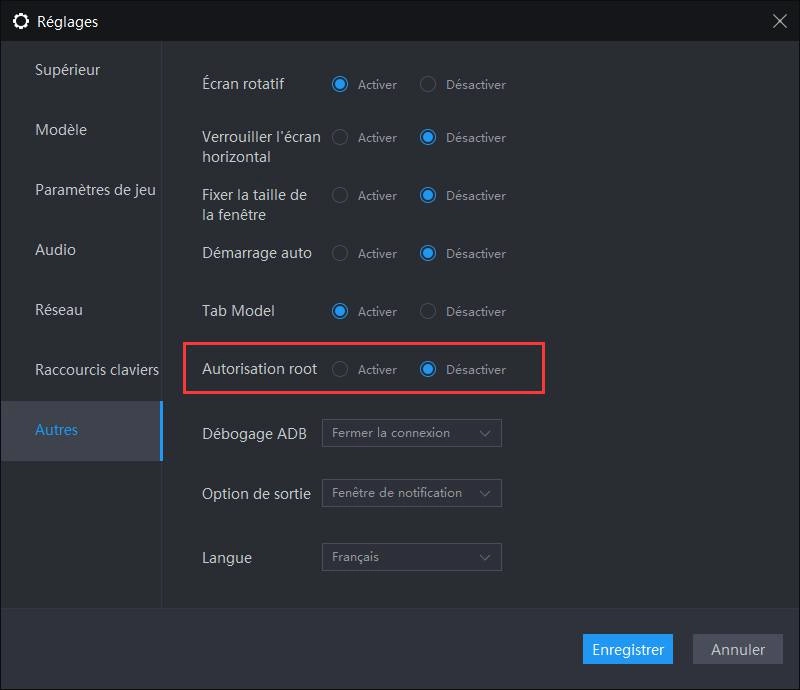Expand the Débogage ADB dropdown
This screenshot has width=800, height=690.
411,433
